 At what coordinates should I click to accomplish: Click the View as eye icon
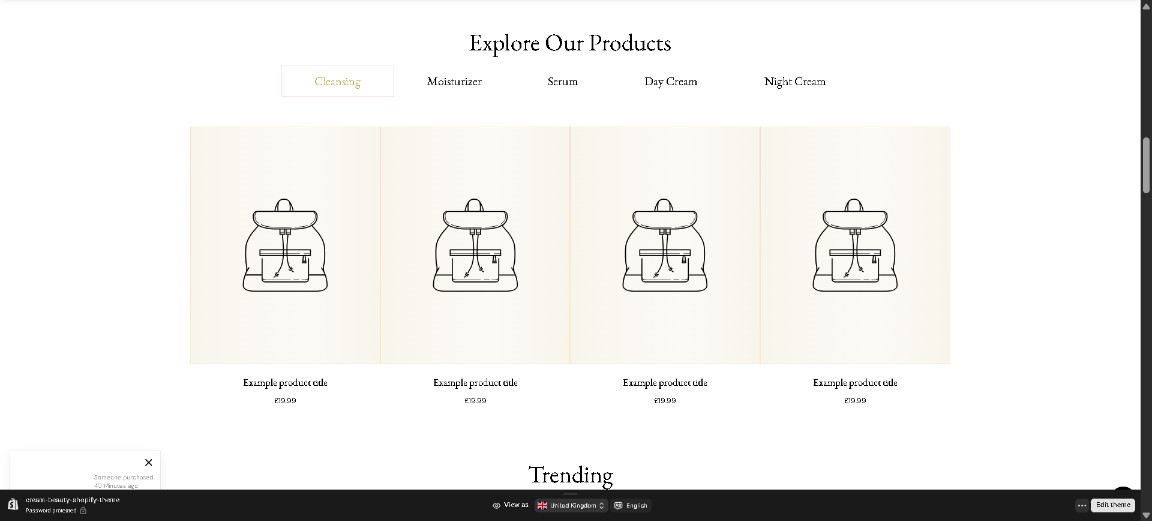click(496, 506)
